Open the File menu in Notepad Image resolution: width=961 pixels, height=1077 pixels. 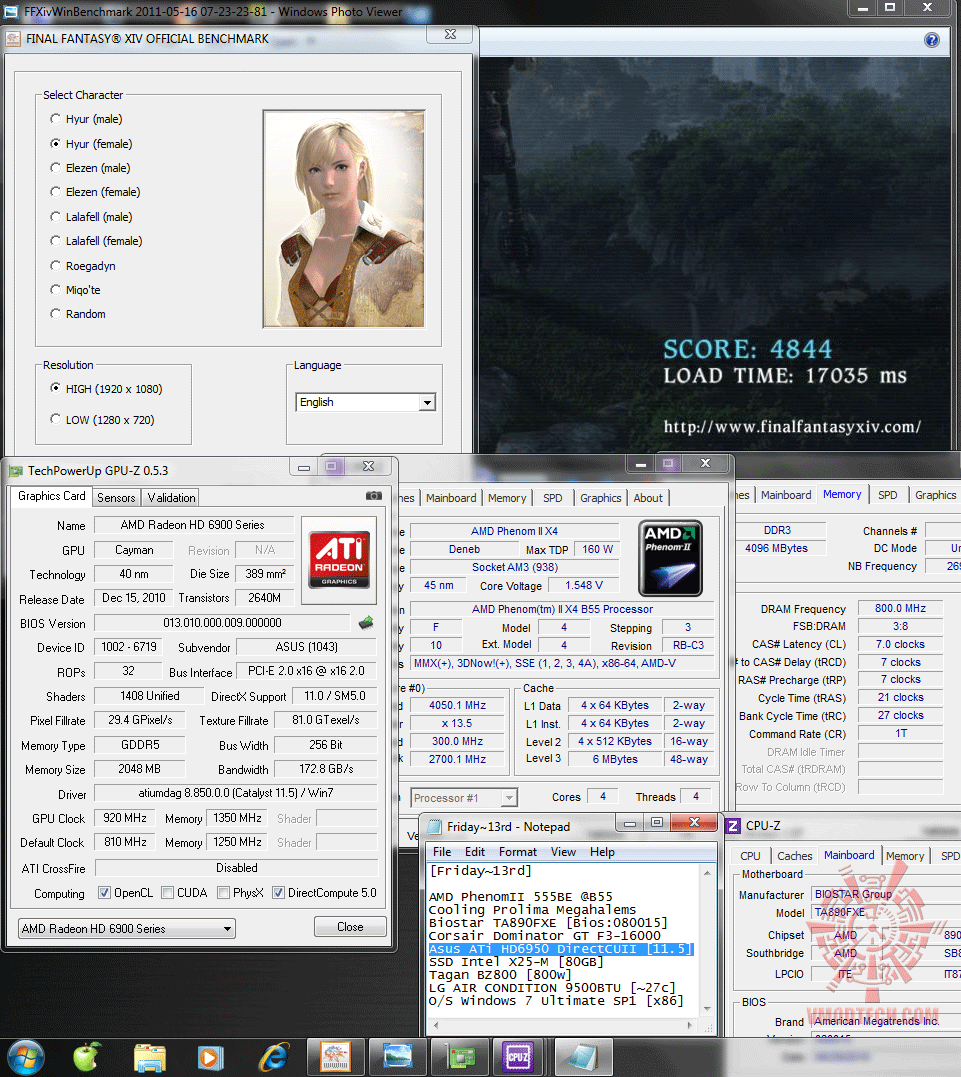pyautogui.click(x=442, y=852)
